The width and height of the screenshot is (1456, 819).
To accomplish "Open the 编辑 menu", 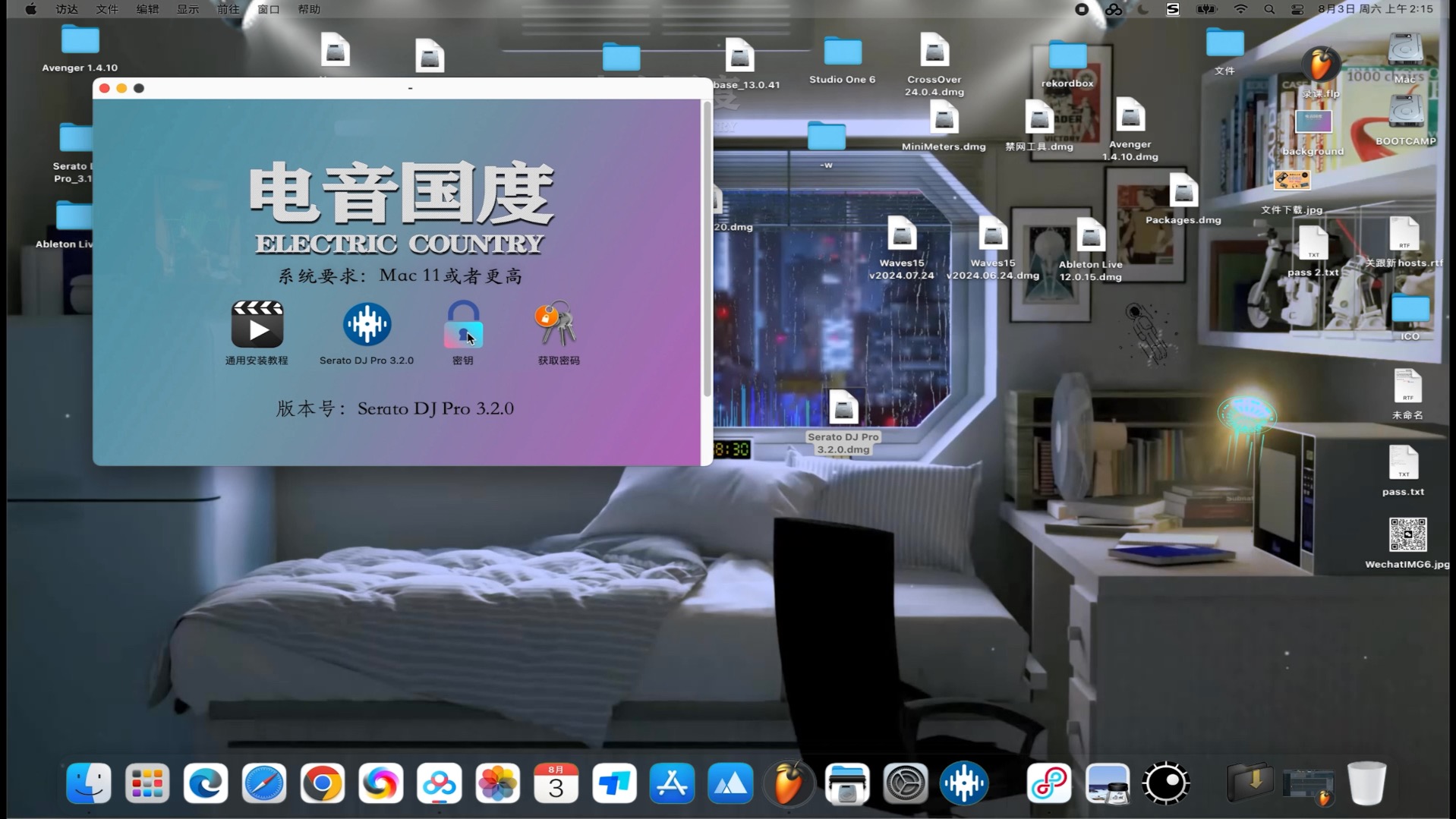I will pyautogui.click(x=147, y=9).
